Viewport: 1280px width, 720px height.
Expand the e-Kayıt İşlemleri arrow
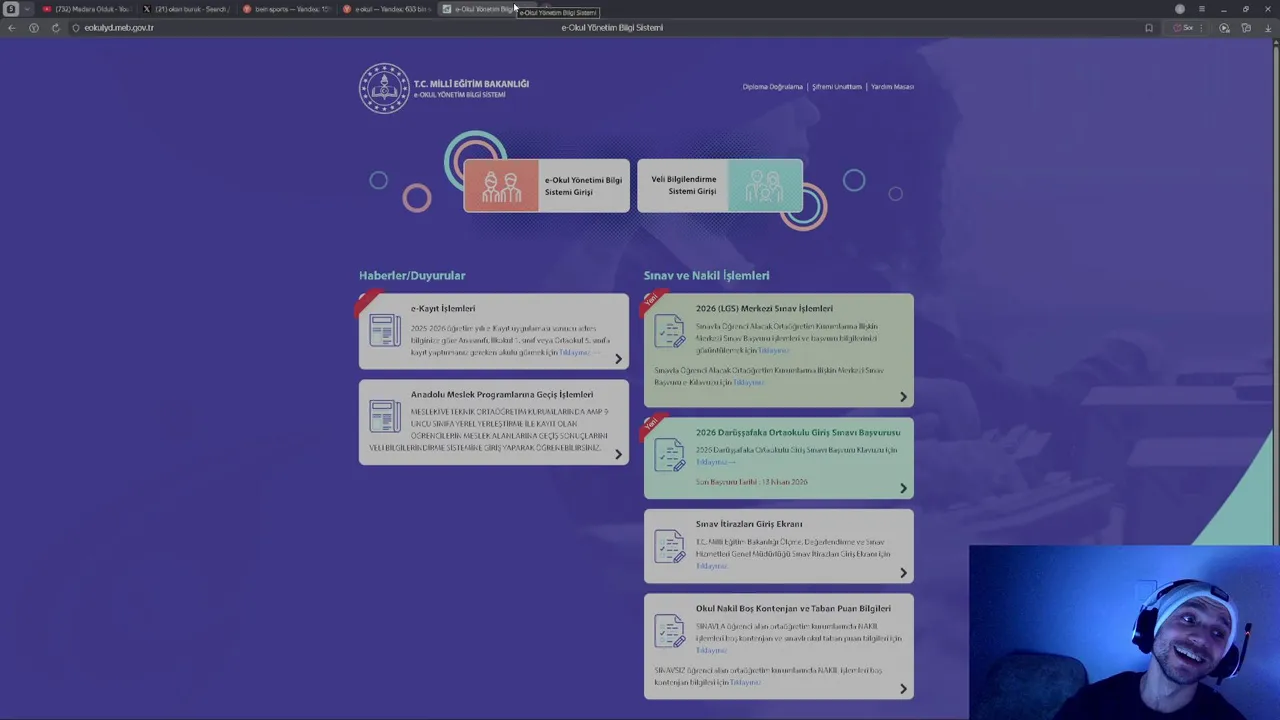tap(618, 359)
